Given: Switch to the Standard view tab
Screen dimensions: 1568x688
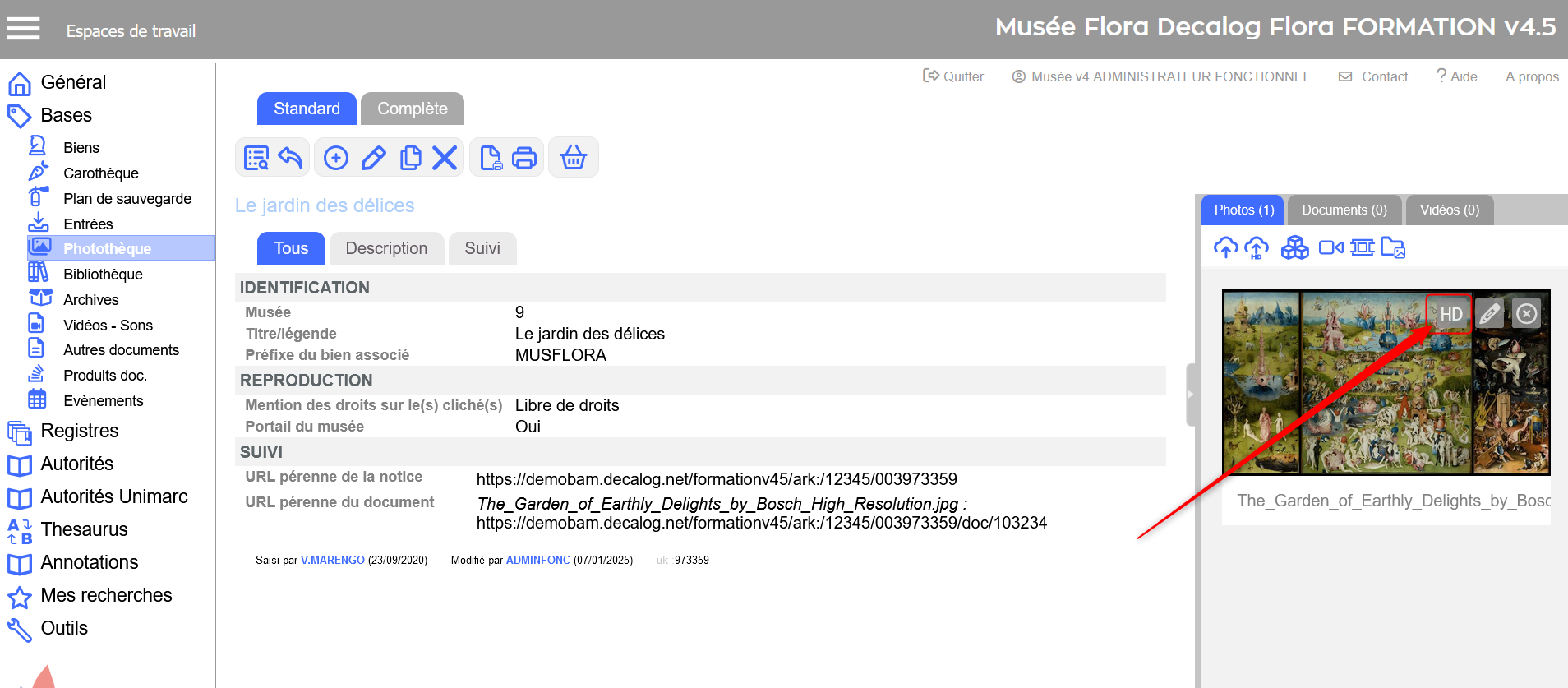Looking at the screenshot, I should pyautogui.click(x=307, y=109).
